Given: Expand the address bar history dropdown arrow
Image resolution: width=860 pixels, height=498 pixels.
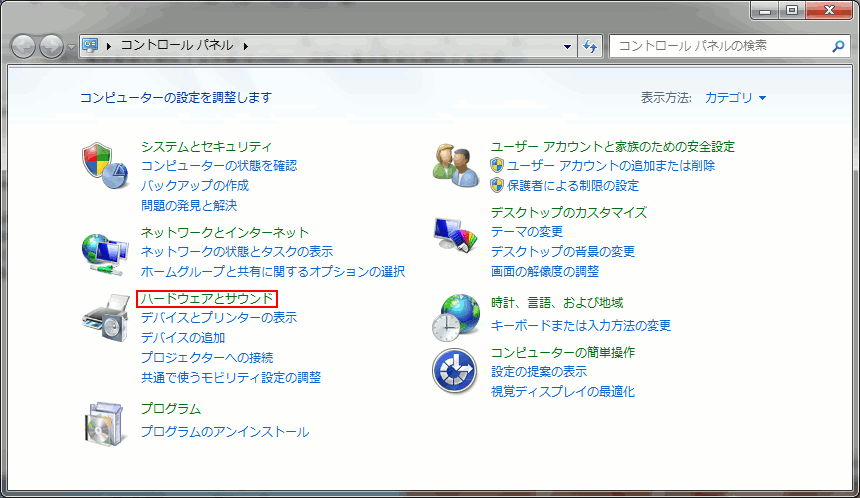Looking at the screenshot, I should point(567,46).
